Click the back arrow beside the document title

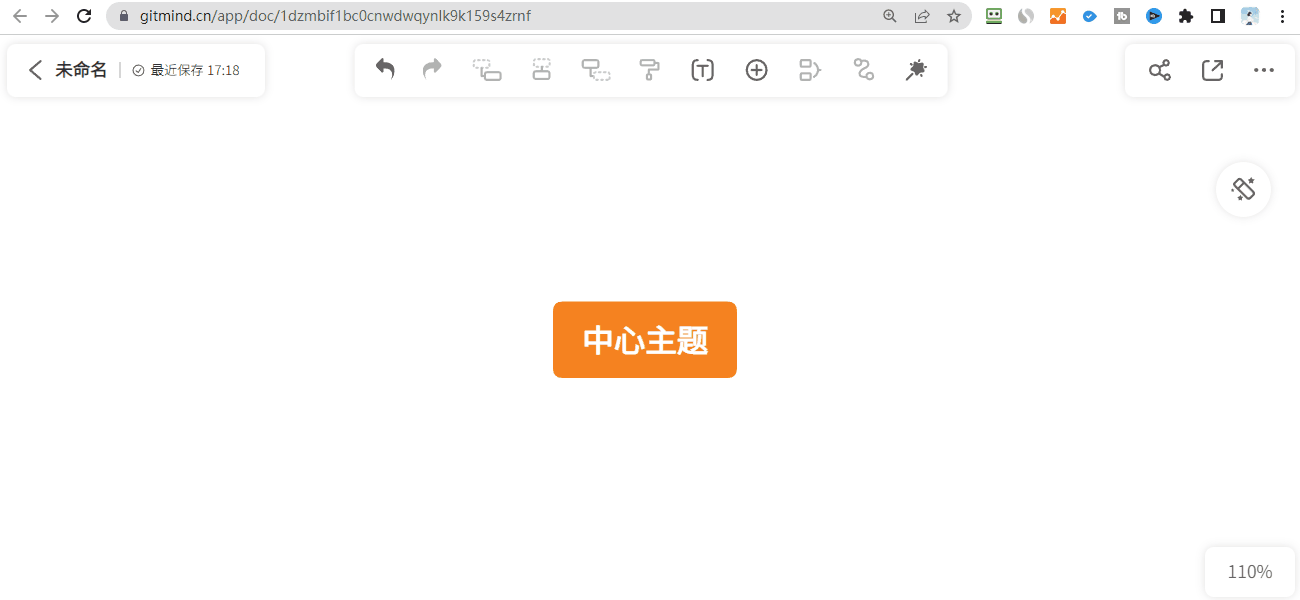[x=35, y=70]
